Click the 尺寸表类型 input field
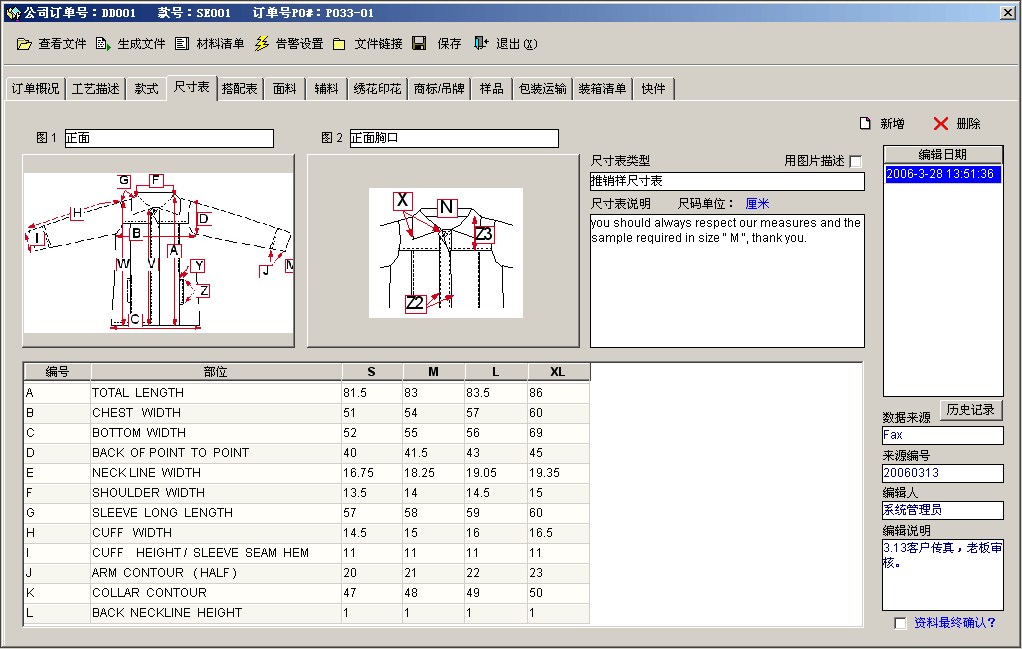1022x649 pixels. (x=726, y=181)
